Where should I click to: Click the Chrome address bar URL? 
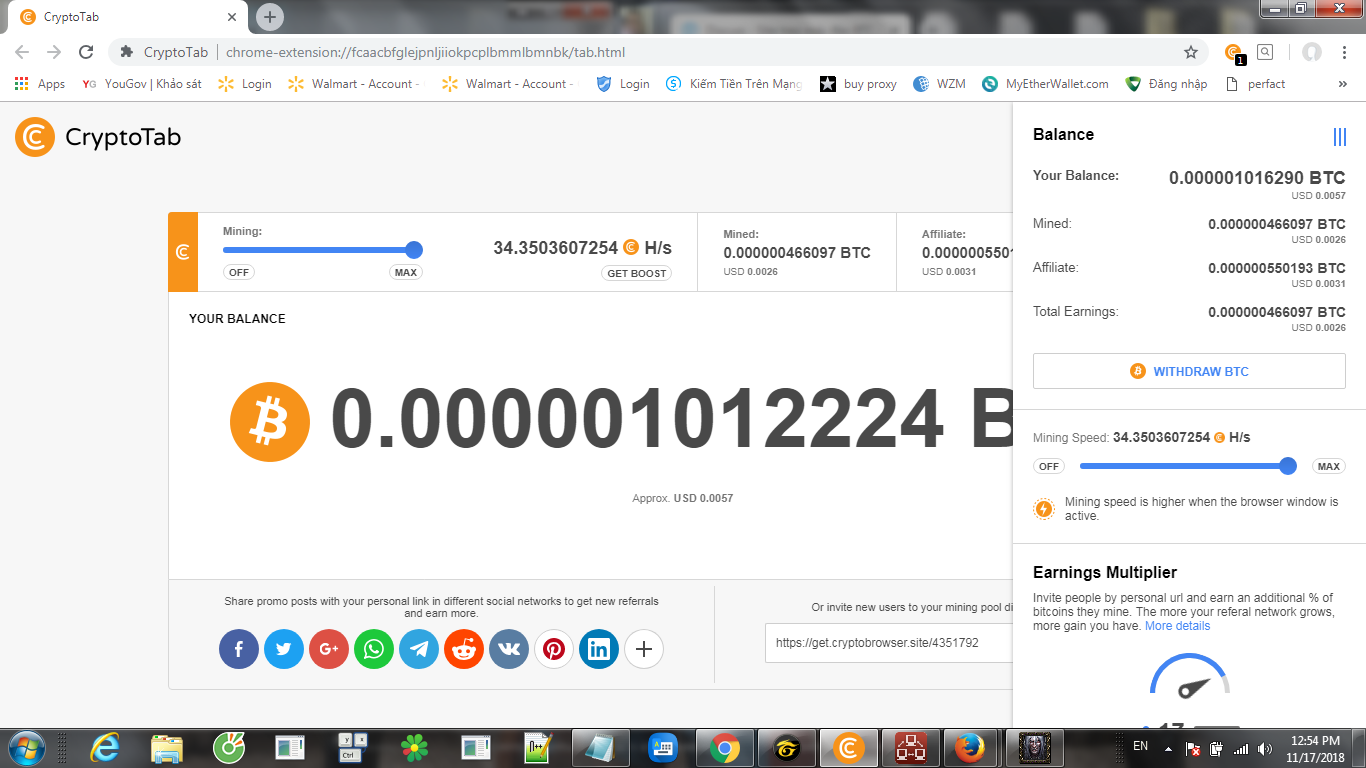(x=425, y=52)
